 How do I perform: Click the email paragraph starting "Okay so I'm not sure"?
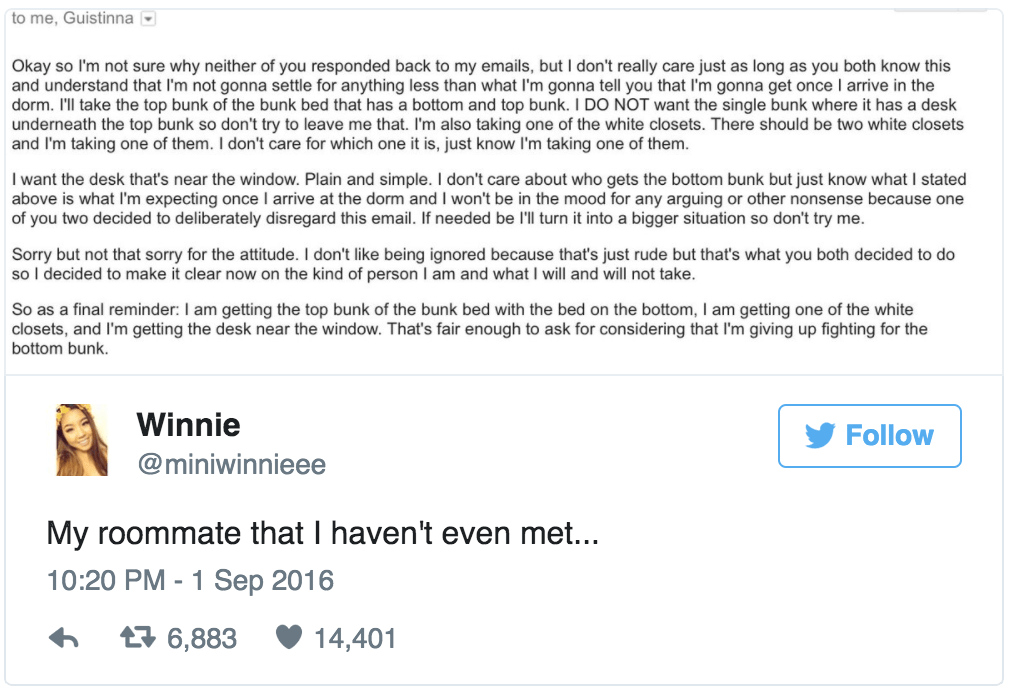[x=488, y=105]
